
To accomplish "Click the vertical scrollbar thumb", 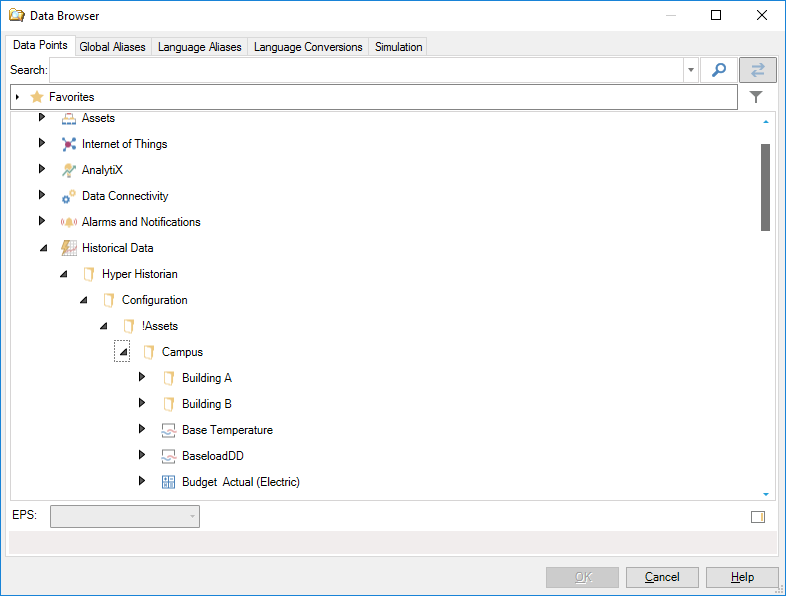I will pyautogui.click(x=765, y=187).
